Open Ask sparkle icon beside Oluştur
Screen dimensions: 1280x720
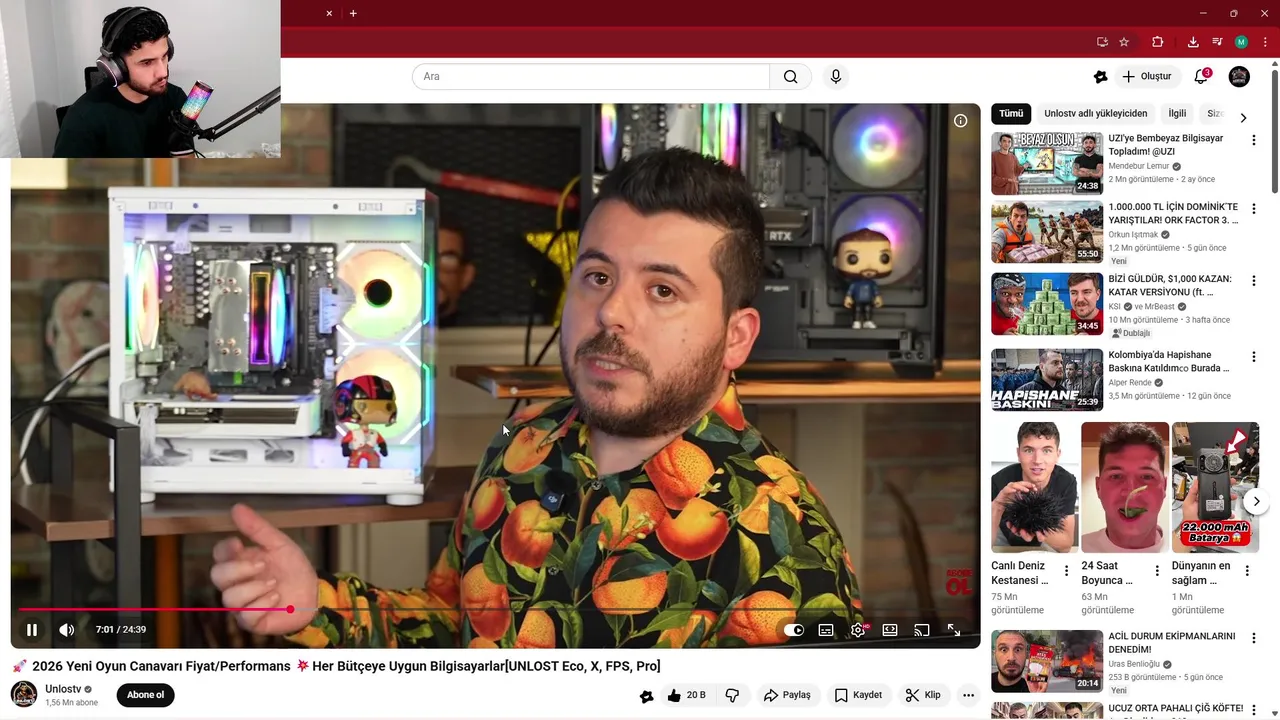(x=1101, y=77)
